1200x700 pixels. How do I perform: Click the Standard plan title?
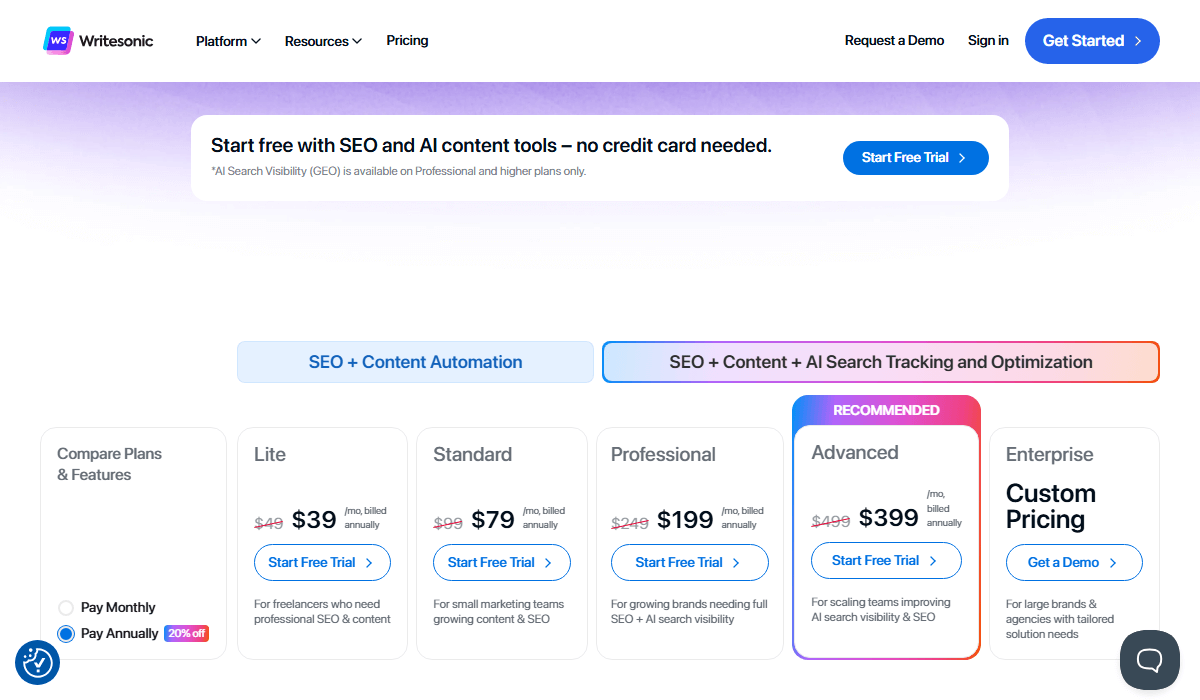click(x=472, y=455)
